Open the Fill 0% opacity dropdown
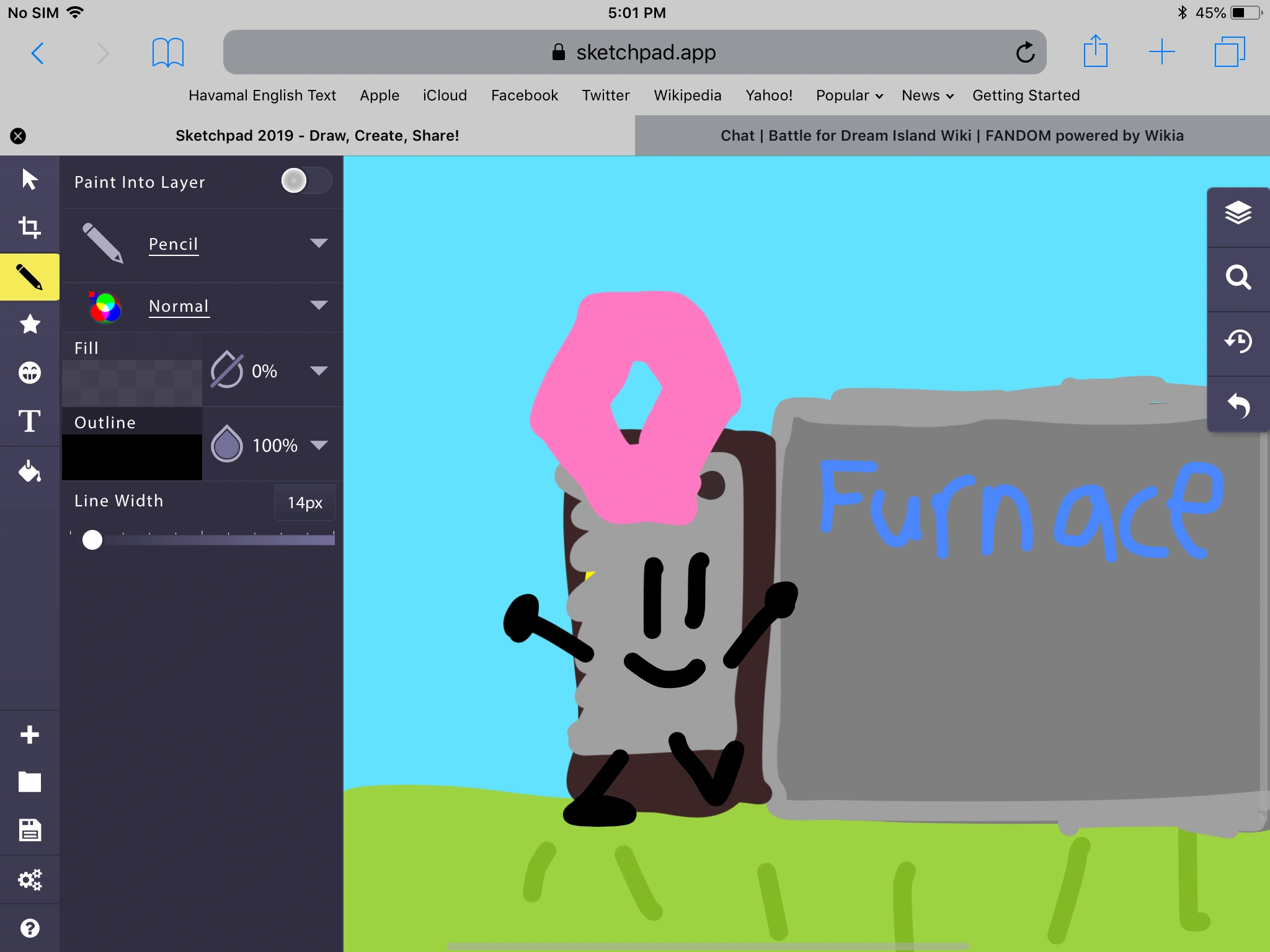The width and height of the screenshot is (1270, 952). pyautogui.click(x=319, y=371)
